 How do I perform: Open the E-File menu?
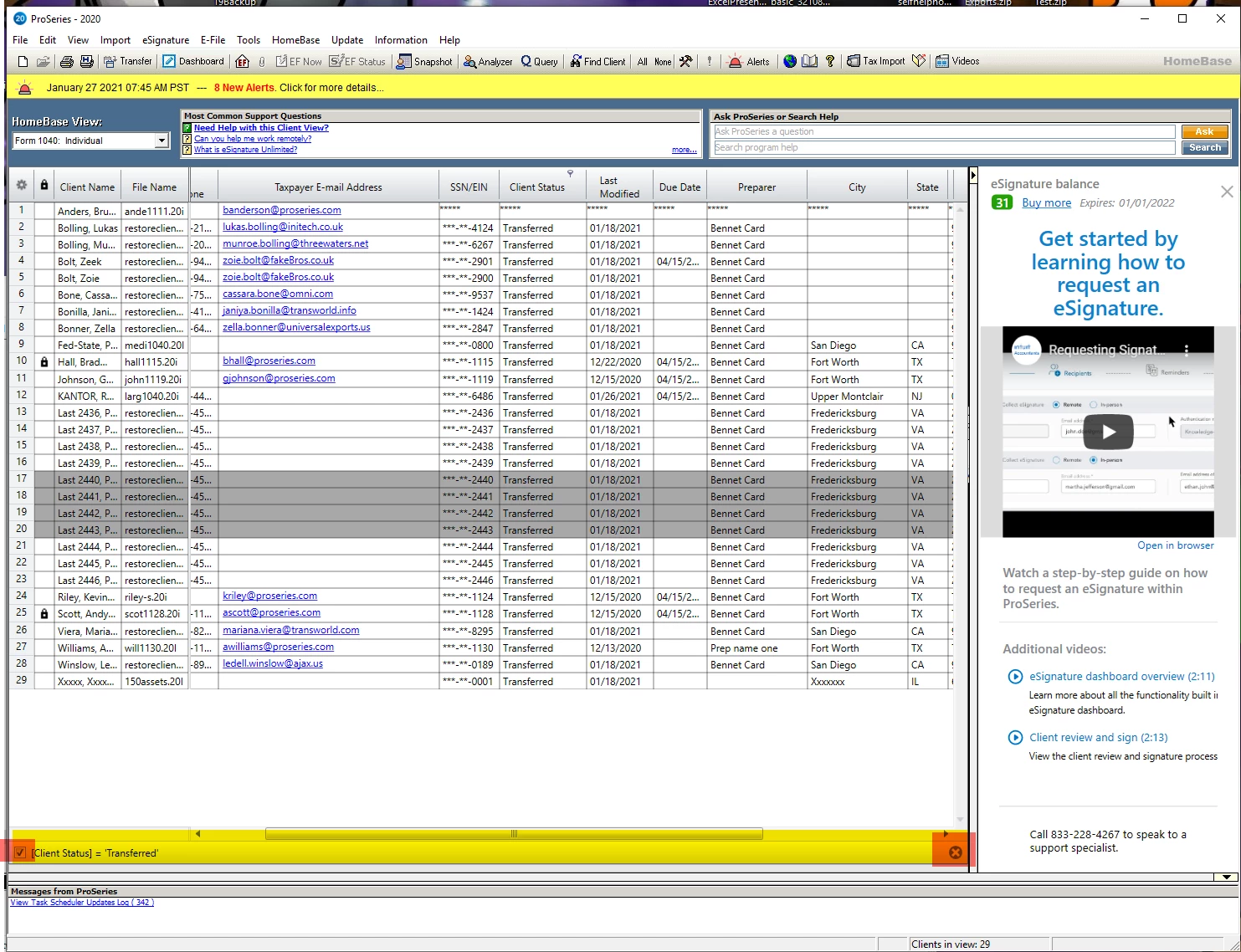[x=213, y=40]
